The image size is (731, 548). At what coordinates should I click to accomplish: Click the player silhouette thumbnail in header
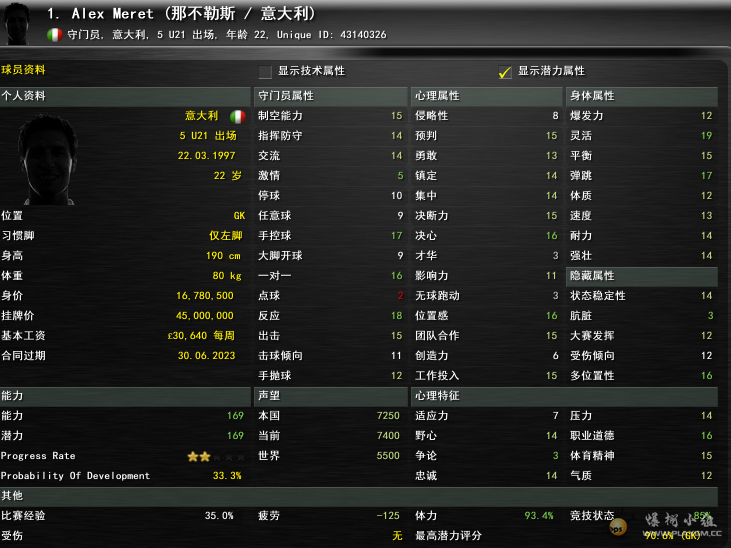click(17, 23)
